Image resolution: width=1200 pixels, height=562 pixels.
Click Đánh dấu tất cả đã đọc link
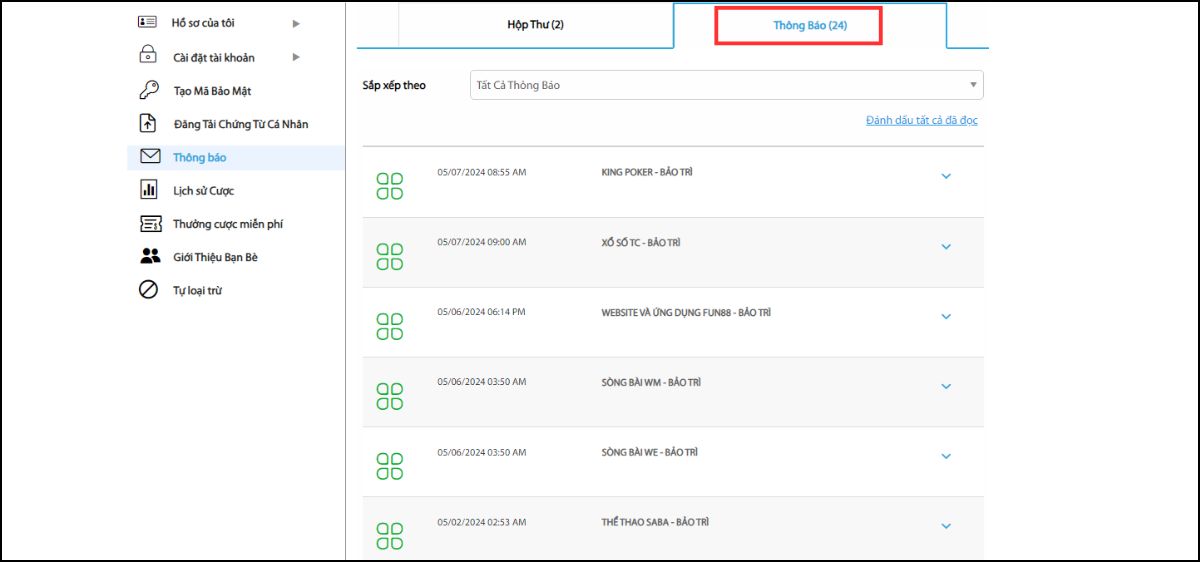pyautogui.click(x=921, y=121)
